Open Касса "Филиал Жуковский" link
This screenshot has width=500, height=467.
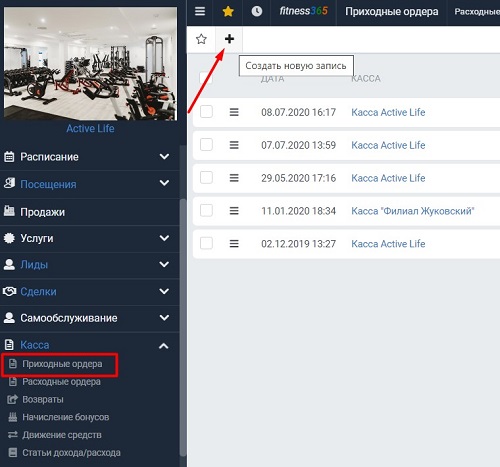(413, 211)
